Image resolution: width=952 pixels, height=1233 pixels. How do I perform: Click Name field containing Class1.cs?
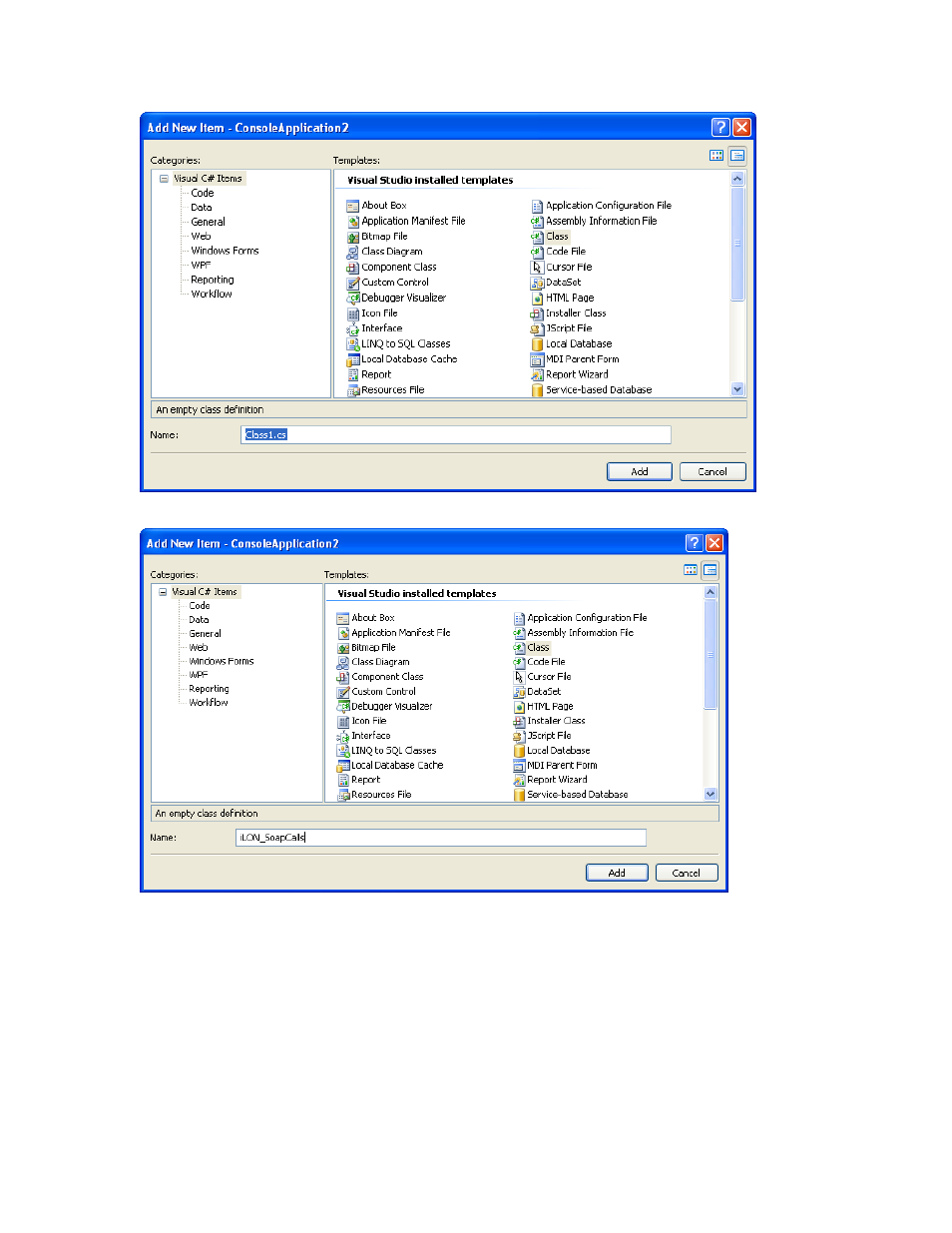pyautogui.click(x=456, y=434)
